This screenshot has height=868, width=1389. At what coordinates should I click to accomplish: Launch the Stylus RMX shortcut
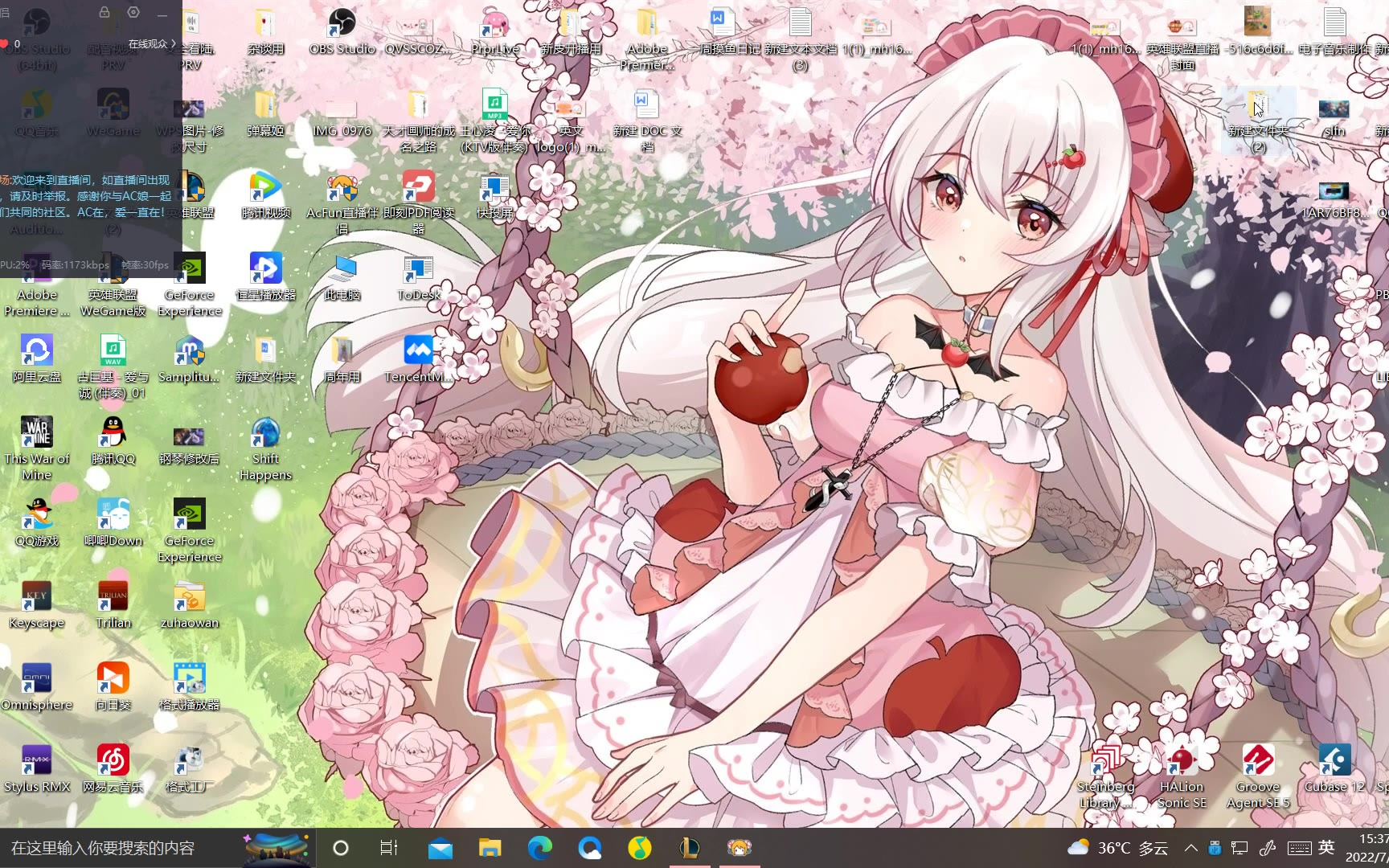pyautogui.click(x=36, y=770)
